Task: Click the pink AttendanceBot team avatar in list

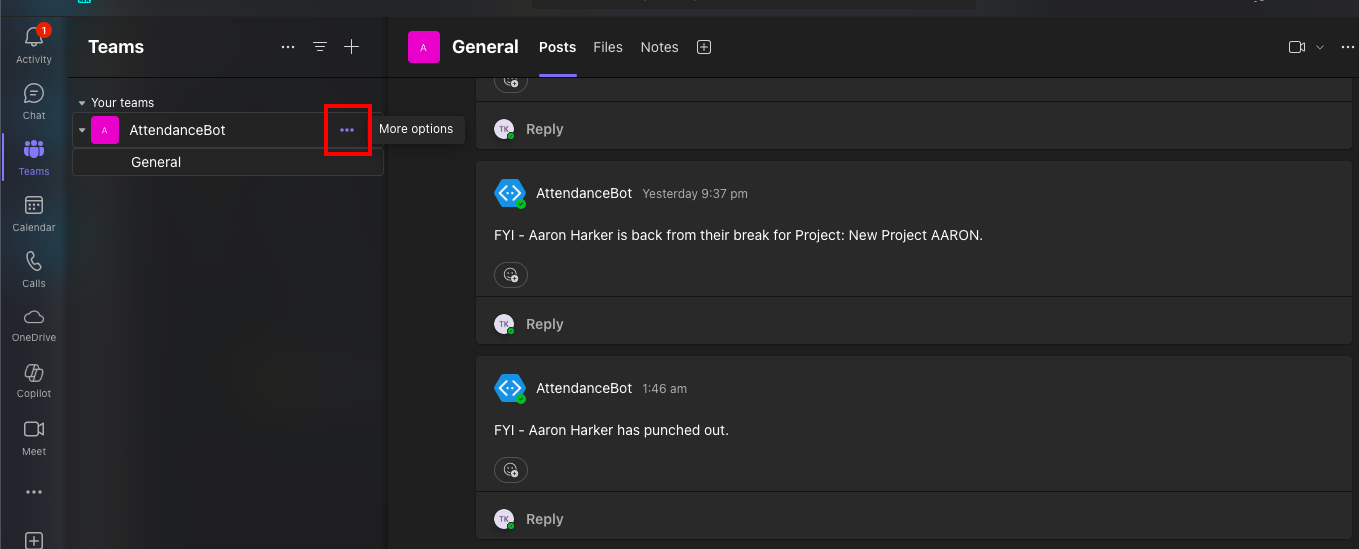Action: tap(105, 130)
